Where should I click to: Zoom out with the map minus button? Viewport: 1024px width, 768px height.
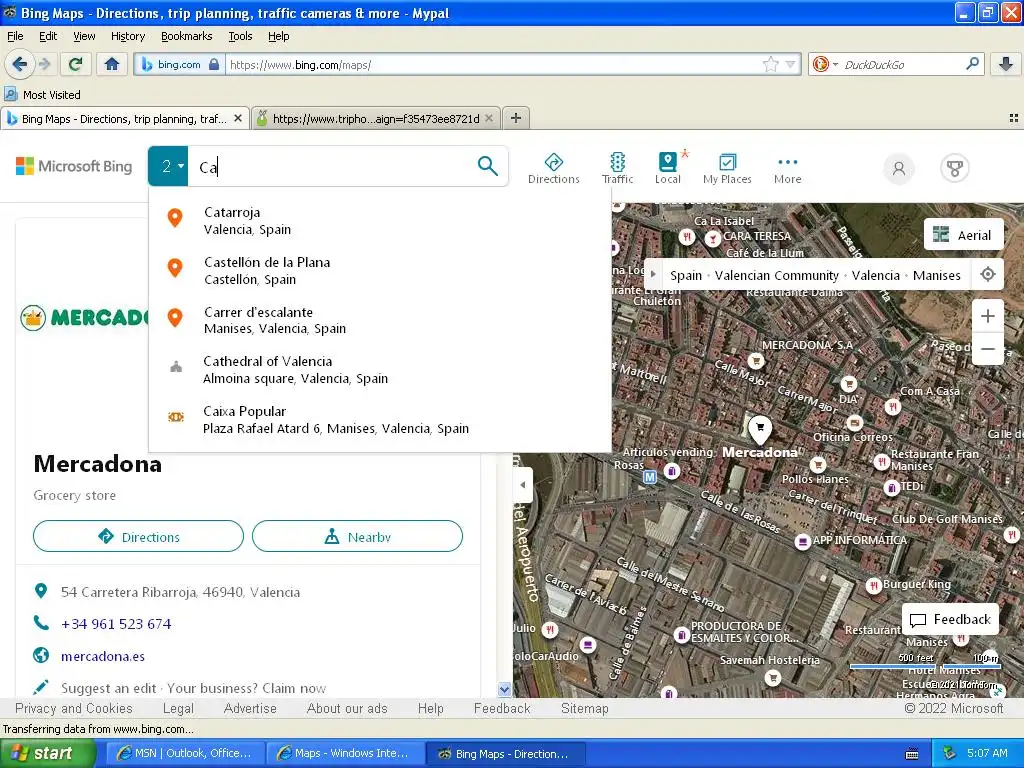tap(987, 349)
